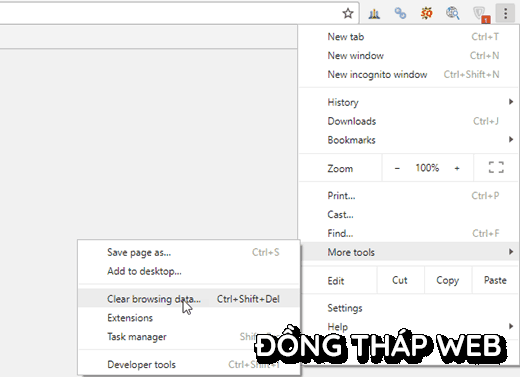The width and height of the screenshot is (520, 377).
Task: Select New window menu item
Action: [x=409, y=55]
